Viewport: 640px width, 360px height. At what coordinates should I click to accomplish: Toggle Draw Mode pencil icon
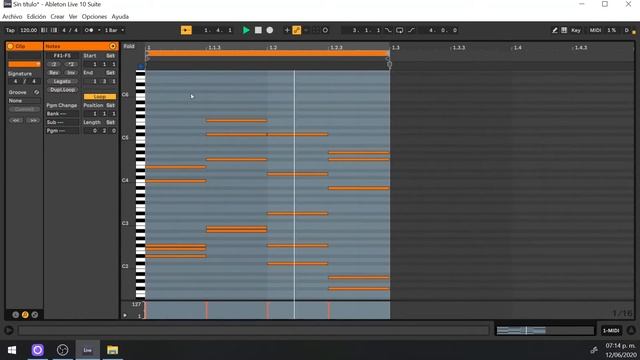click(555, 30)
